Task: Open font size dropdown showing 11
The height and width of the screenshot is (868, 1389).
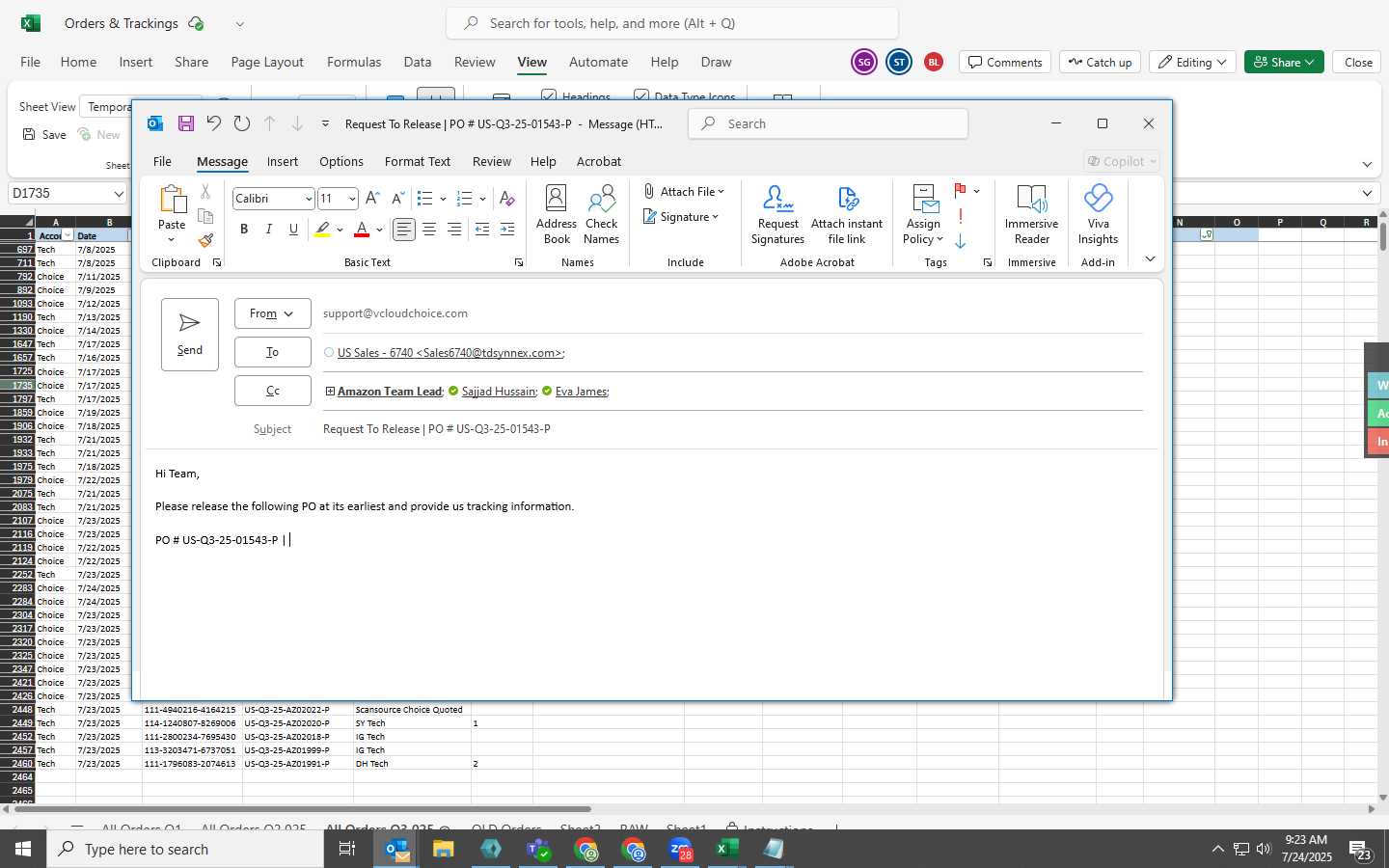Action: click(x=352, y=199)
